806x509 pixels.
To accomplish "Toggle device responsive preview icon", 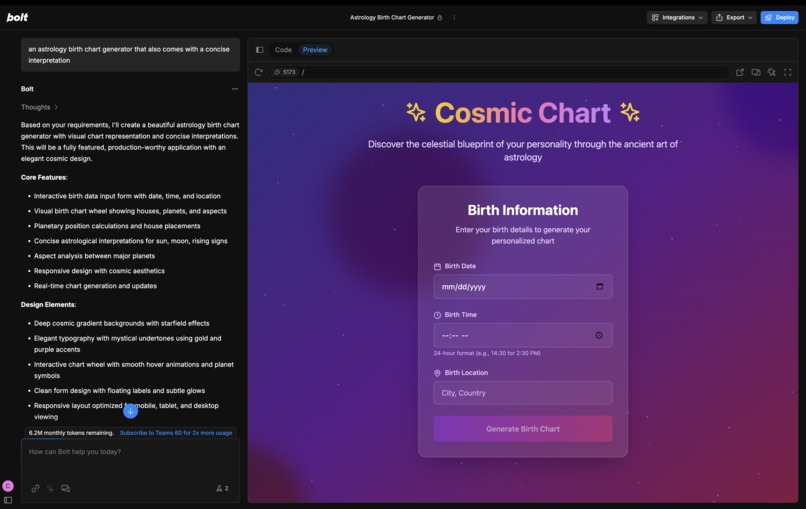I will pyautogui.click(x=756, y=72).
